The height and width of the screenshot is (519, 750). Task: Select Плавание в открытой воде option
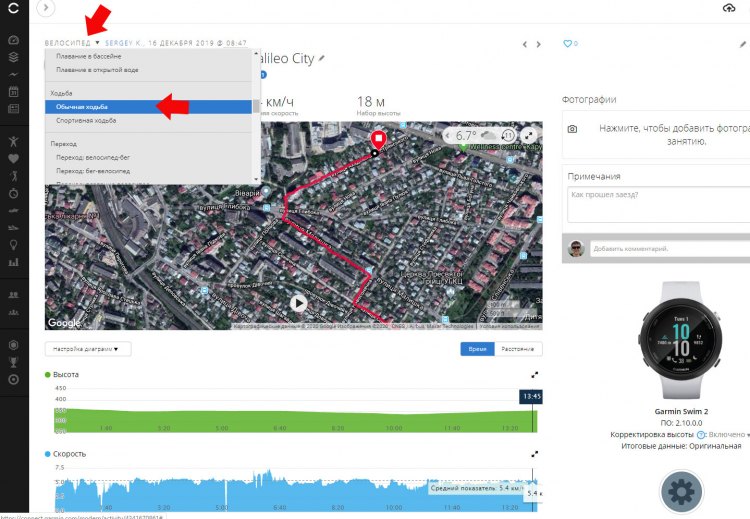[148, 69]
